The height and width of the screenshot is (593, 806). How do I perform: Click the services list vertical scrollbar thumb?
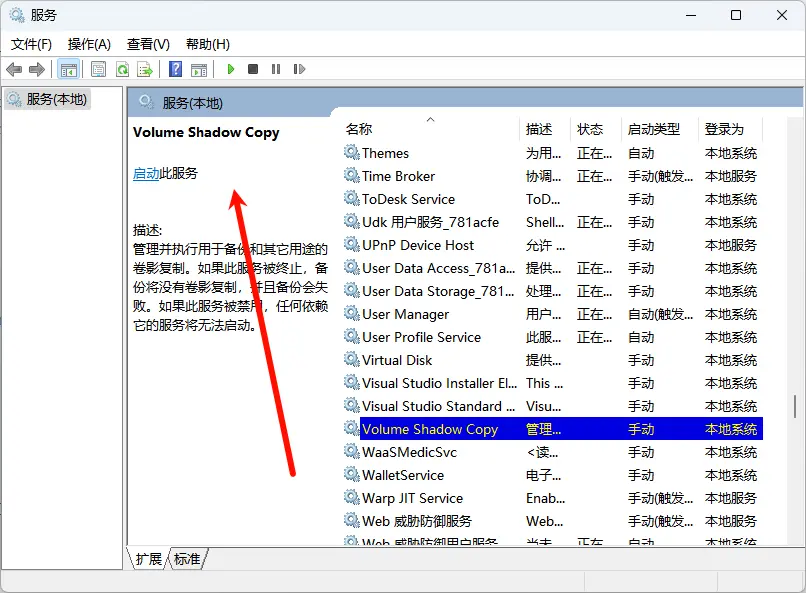pos(795,406)
